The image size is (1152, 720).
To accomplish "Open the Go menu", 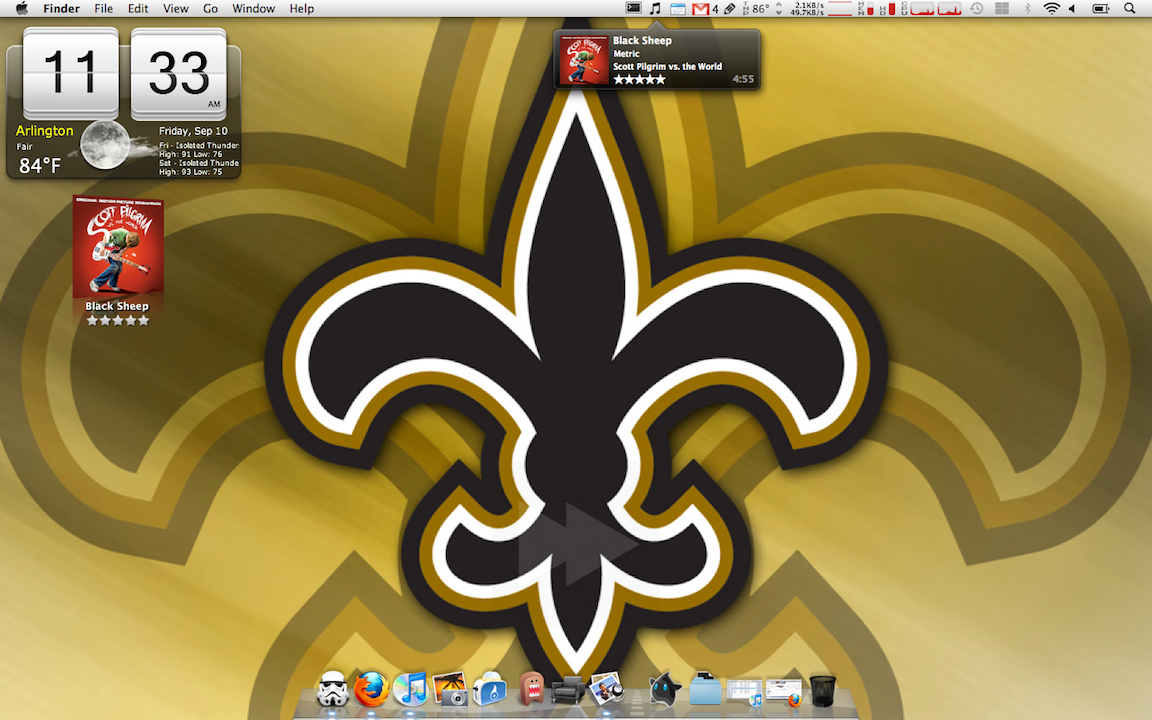I will (x=210, y=9).
